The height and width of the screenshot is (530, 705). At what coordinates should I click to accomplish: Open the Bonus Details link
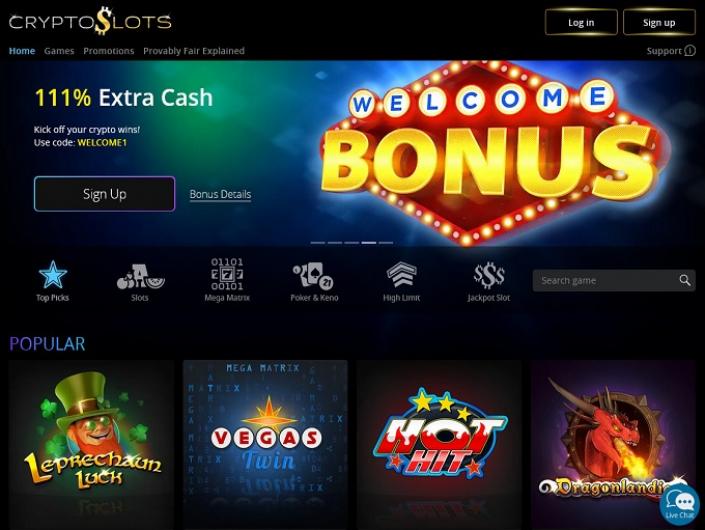point(220,194)
